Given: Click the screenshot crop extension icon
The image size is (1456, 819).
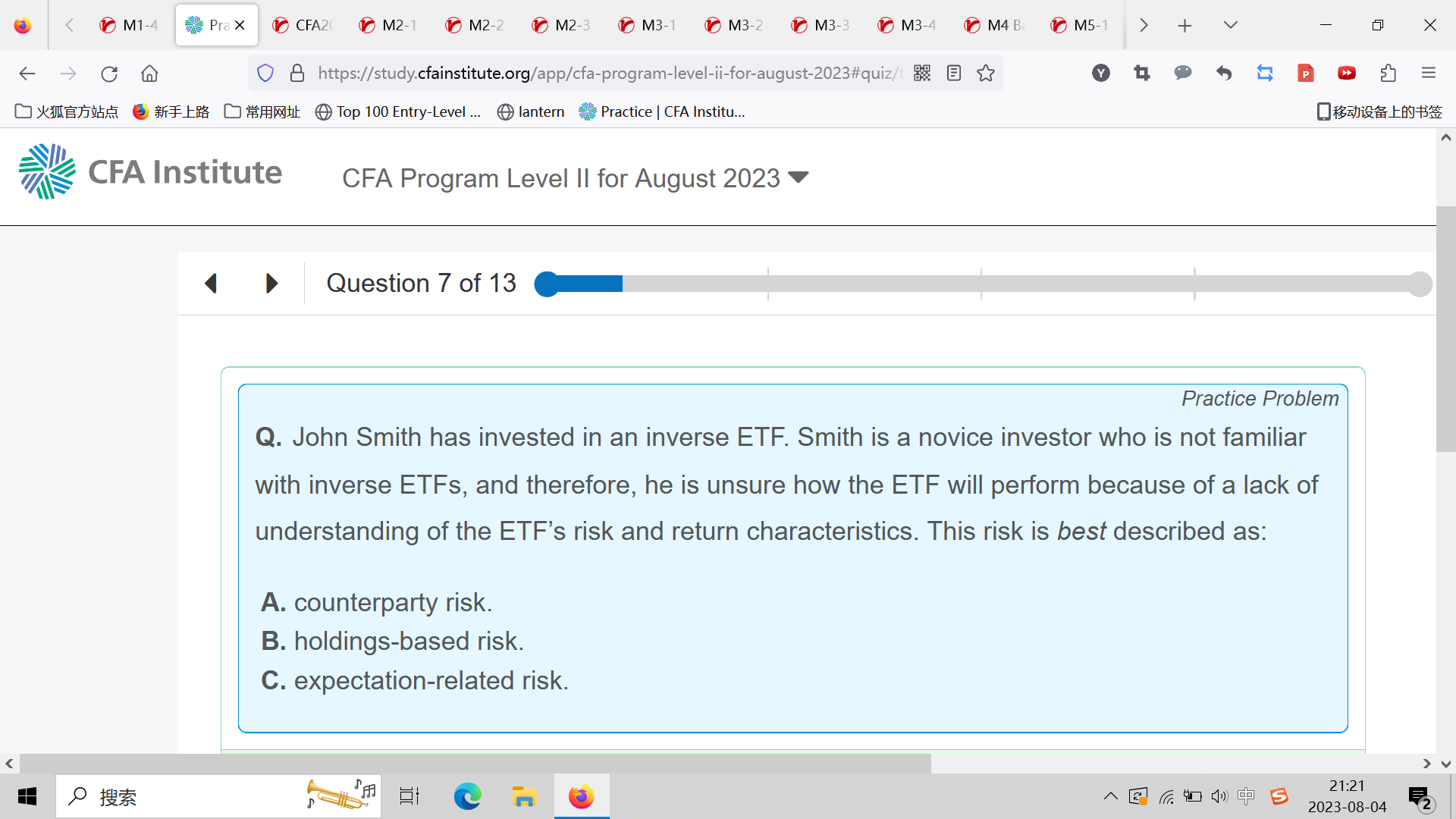Looking at the screenshot, I should click(x=1142, y=73).
